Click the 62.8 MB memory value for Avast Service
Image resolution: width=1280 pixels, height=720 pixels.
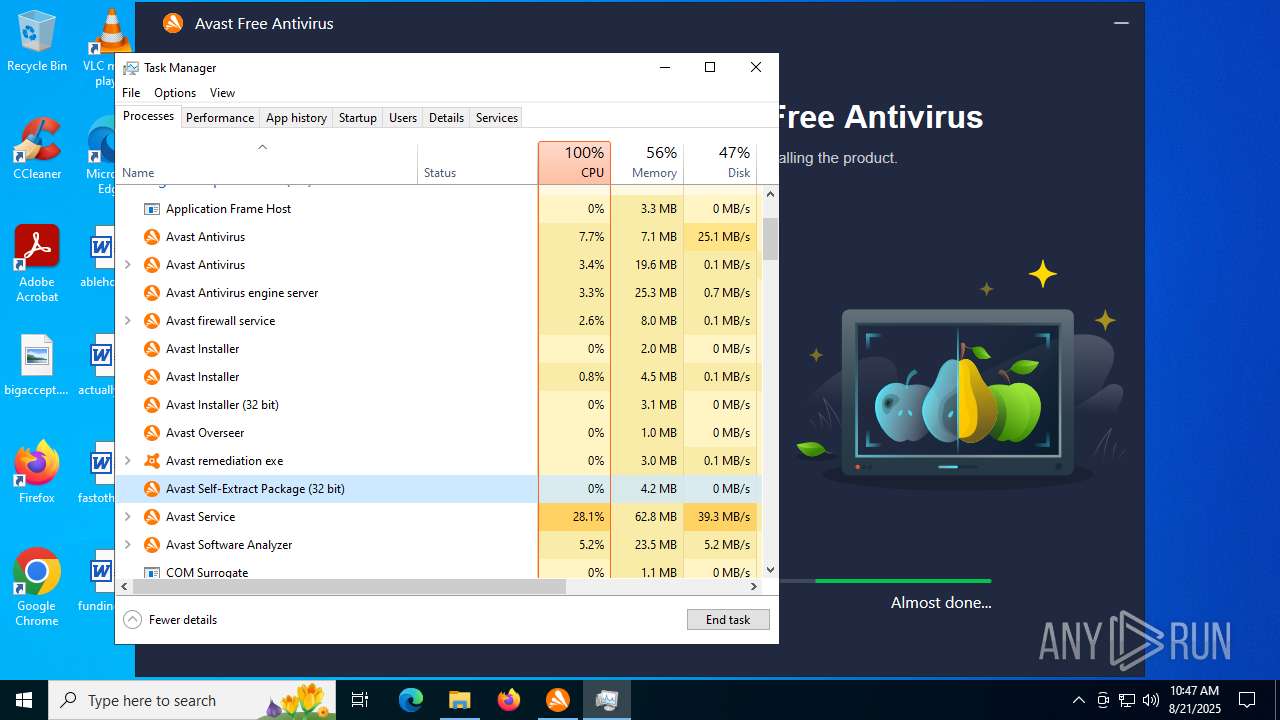pyautogui.click(x=655, y=517)
